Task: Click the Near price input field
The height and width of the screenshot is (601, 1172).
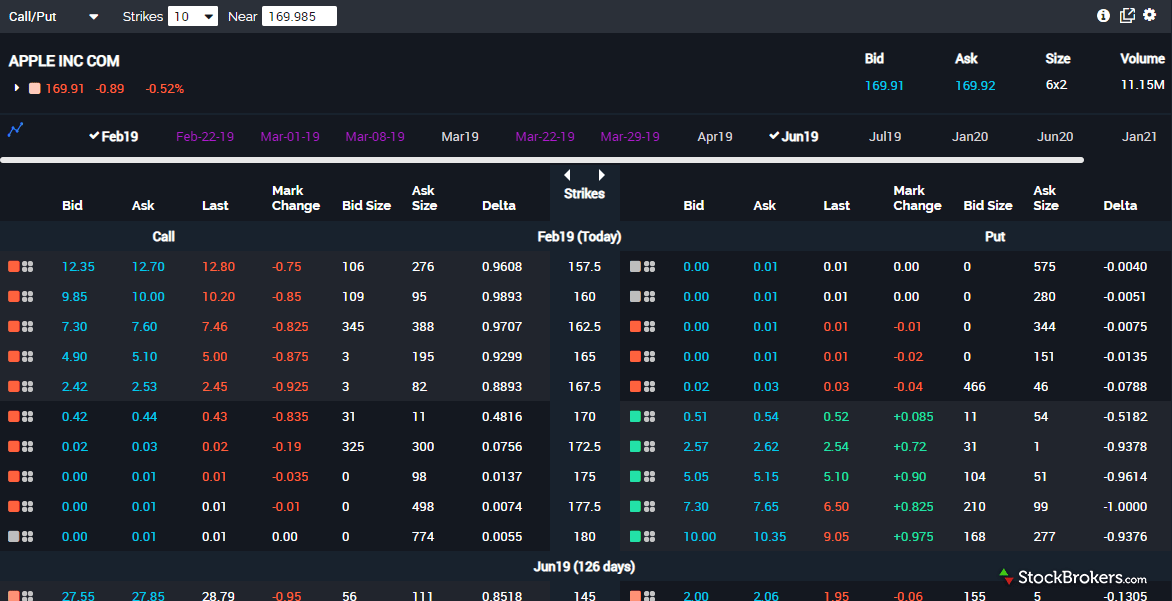Action: [x=299, y=16]
